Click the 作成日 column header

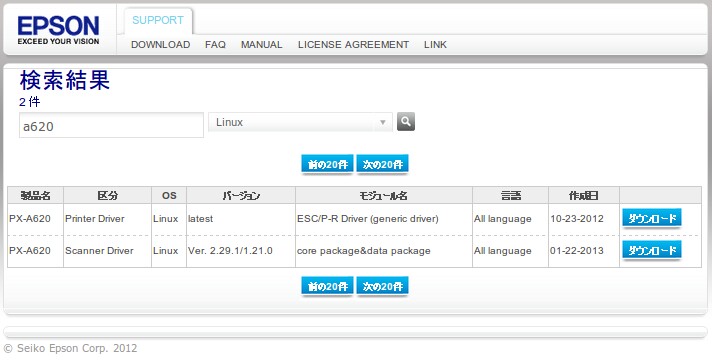coord(584,195)
